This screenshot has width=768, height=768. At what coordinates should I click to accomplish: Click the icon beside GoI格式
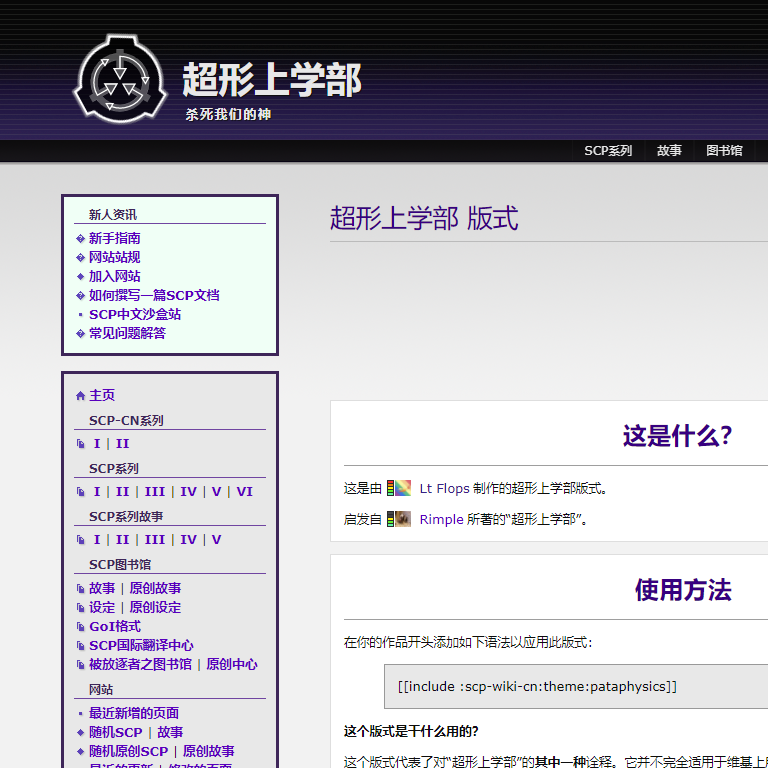pyautogui.click(x=81, y=627)
